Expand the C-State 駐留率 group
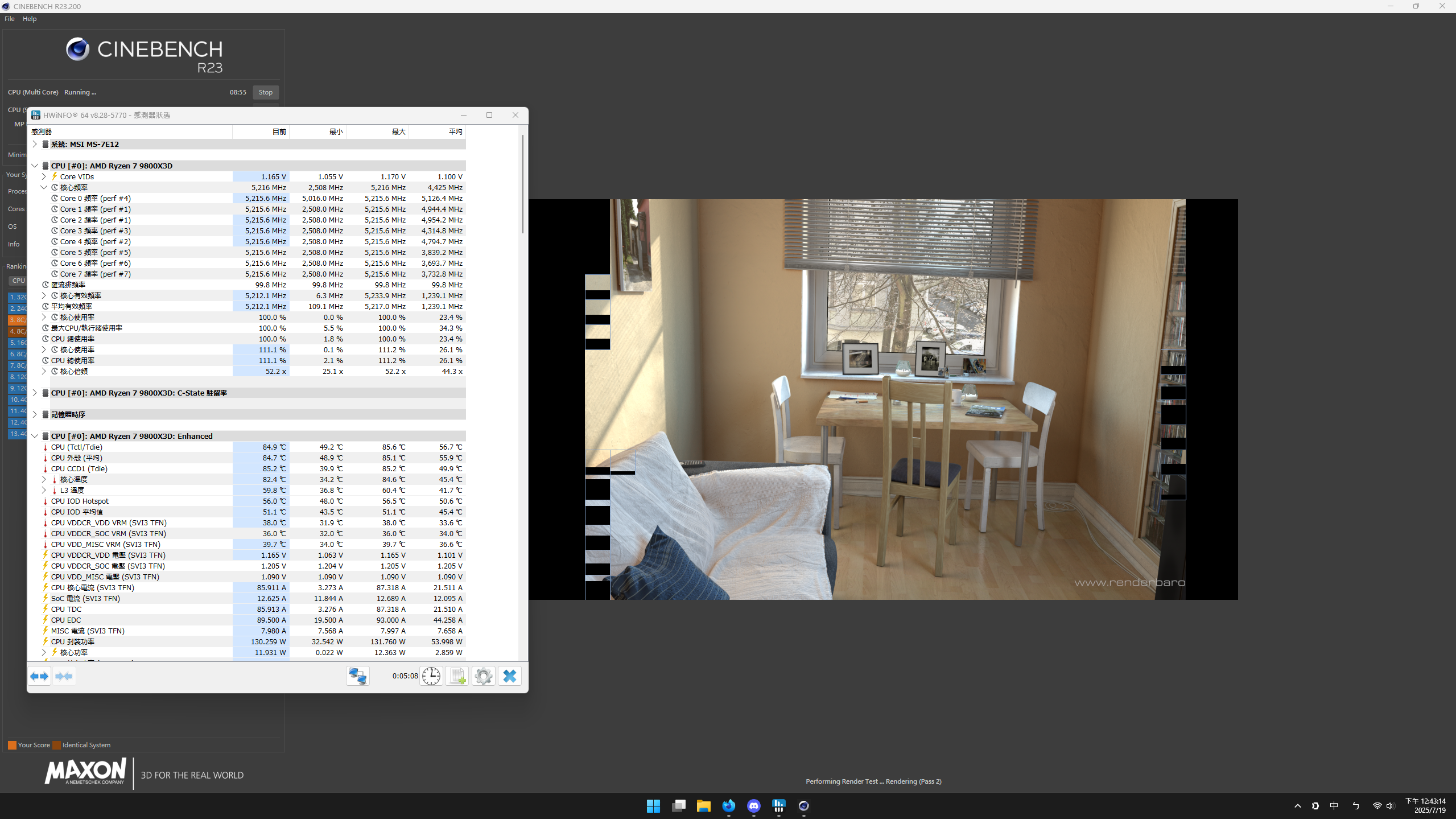The width and height of the screenshot is (1456, 819). tap(35, 393)
